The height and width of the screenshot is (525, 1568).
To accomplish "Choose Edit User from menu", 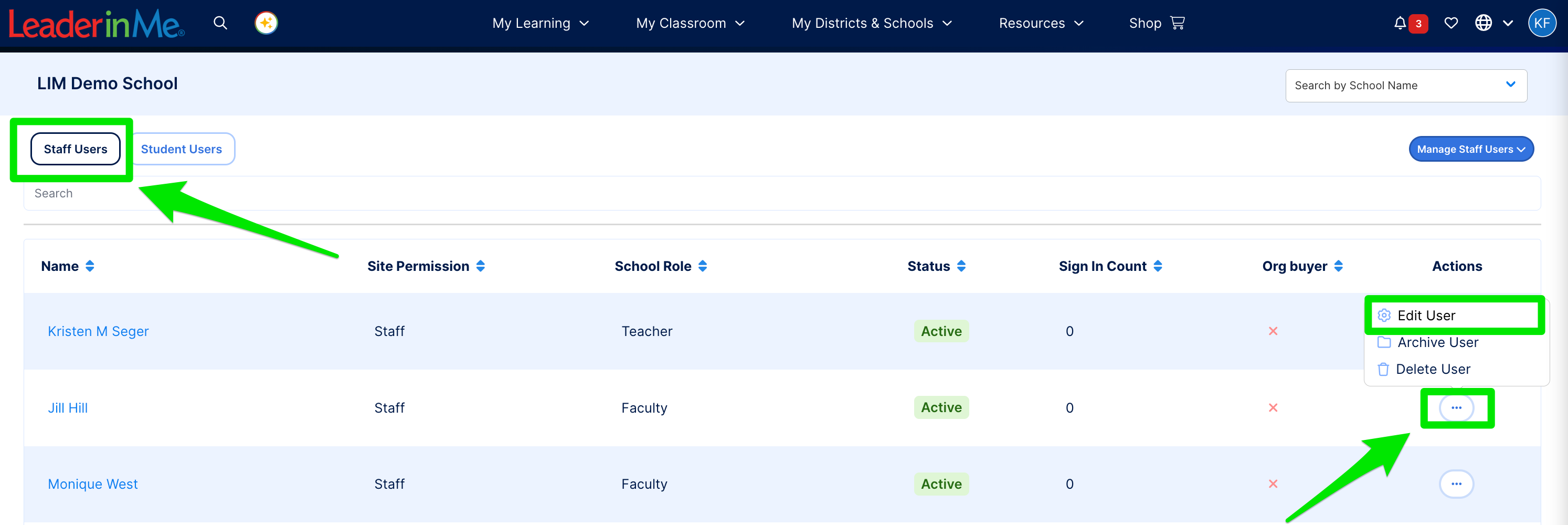I will 1426,316.
